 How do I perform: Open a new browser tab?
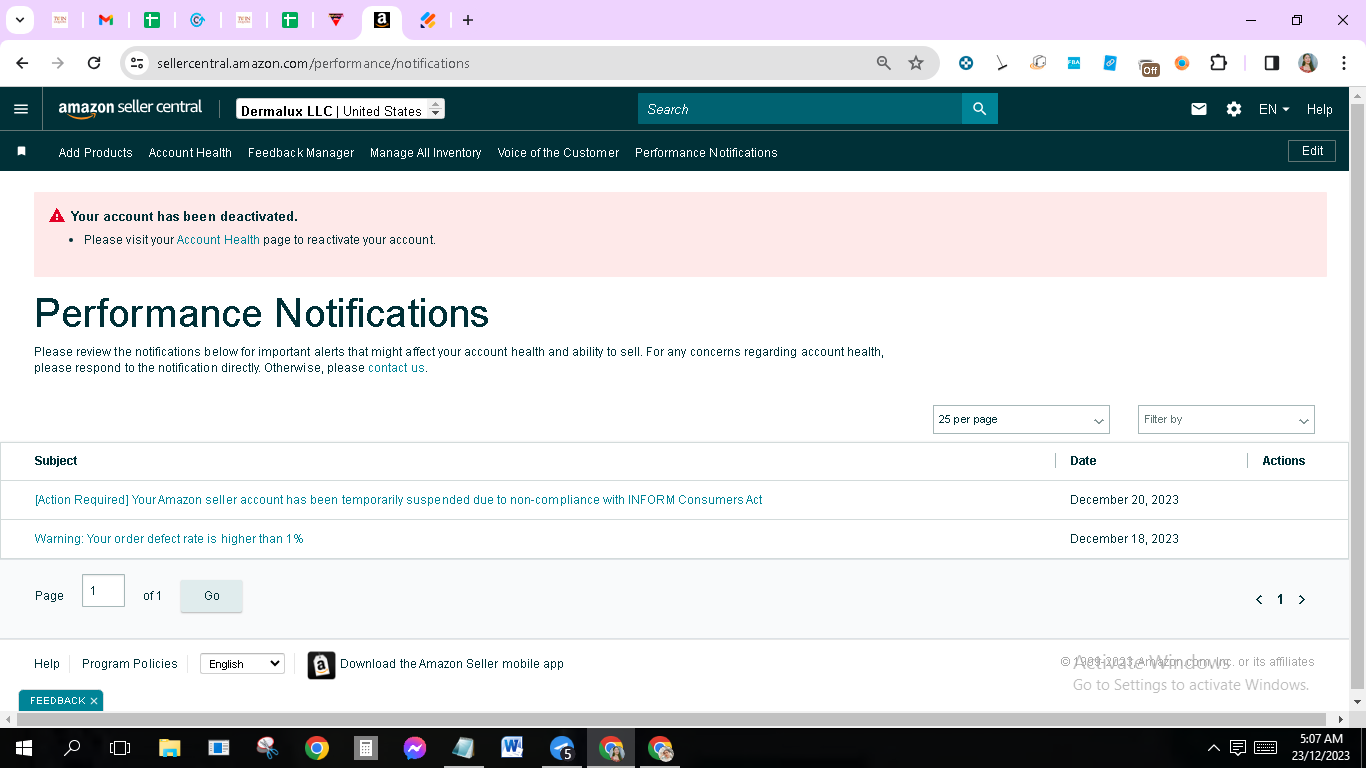pyautogui.click(x=468, y=20)
